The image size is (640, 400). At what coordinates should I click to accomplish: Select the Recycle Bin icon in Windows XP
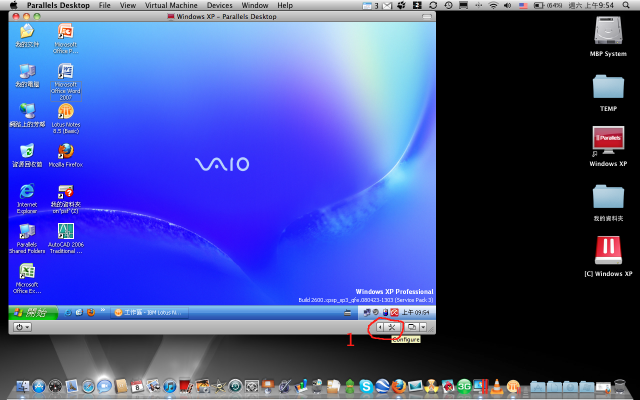27,156
